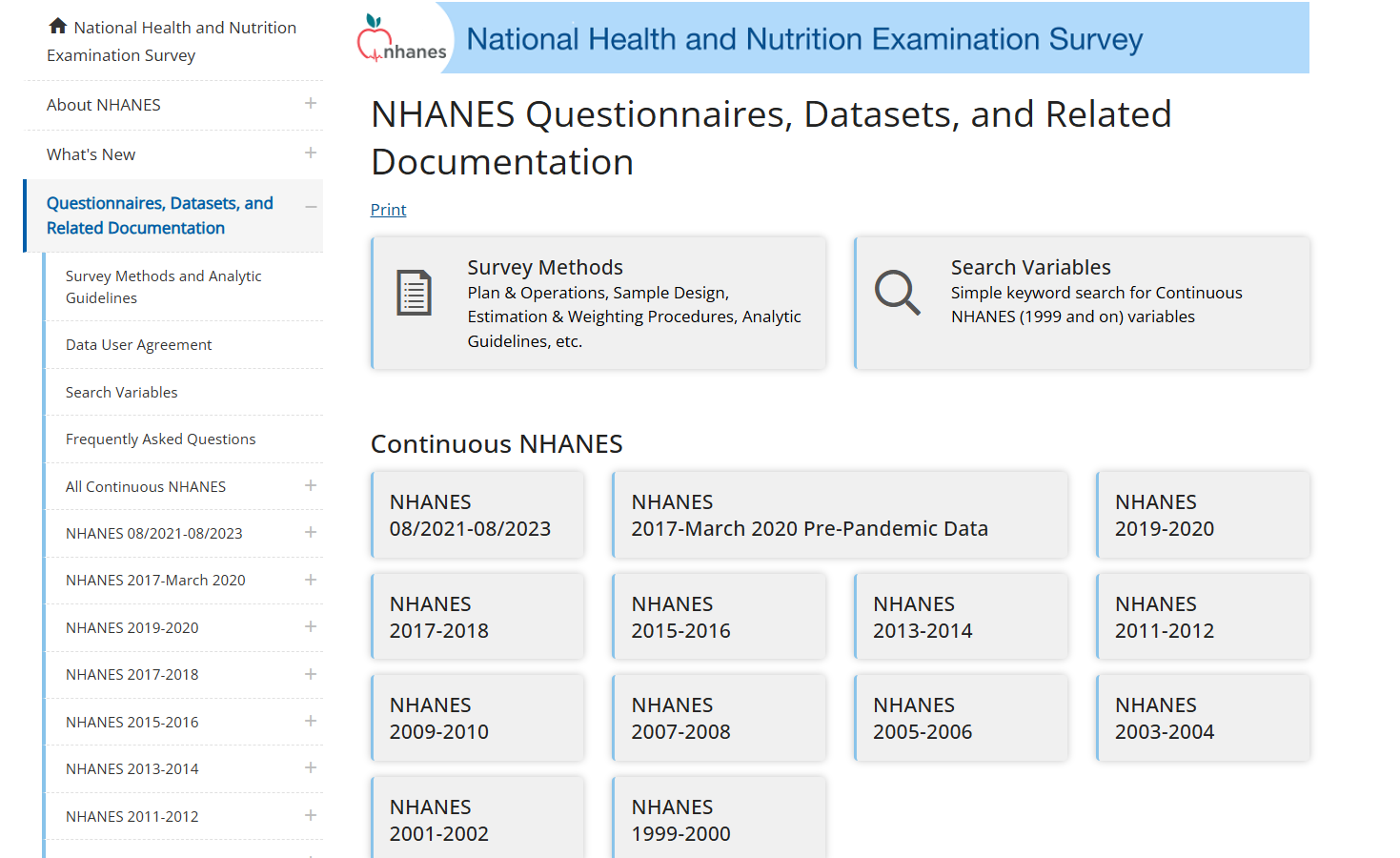Open NHANES 2005-2006 data card
The width and height of the screenshot is (1400, 858).
click(961, 718)
